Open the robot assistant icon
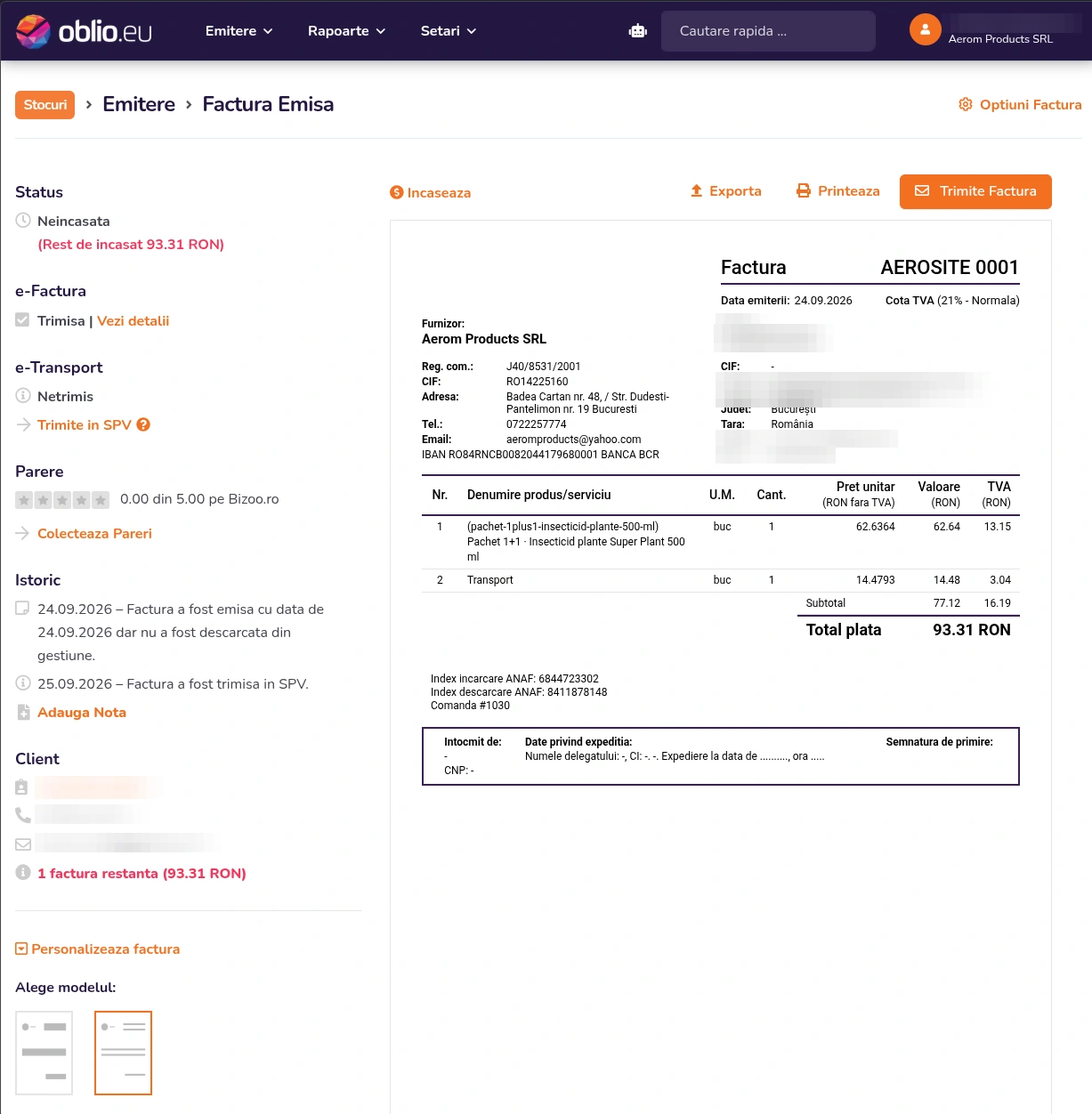1092x1114 pixels. click(x=638, y=31)
